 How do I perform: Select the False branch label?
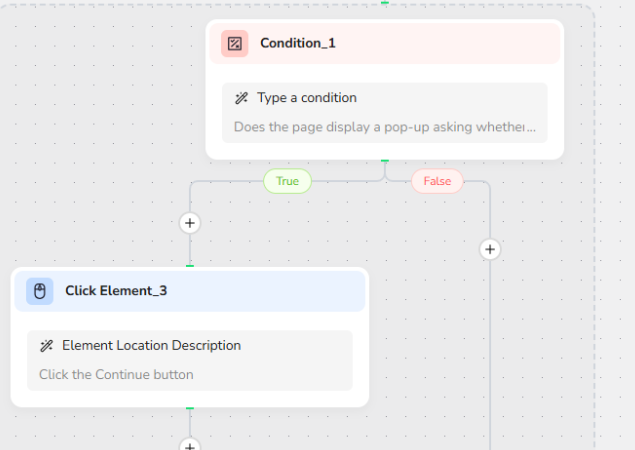point(437,181)
